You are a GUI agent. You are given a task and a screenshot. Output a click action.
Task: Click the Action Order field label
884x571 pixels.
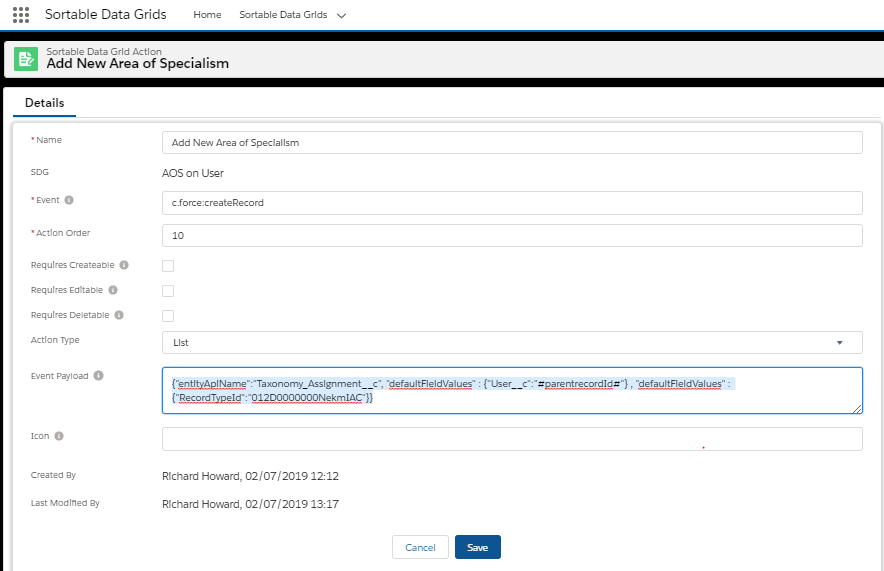(63, 233)
